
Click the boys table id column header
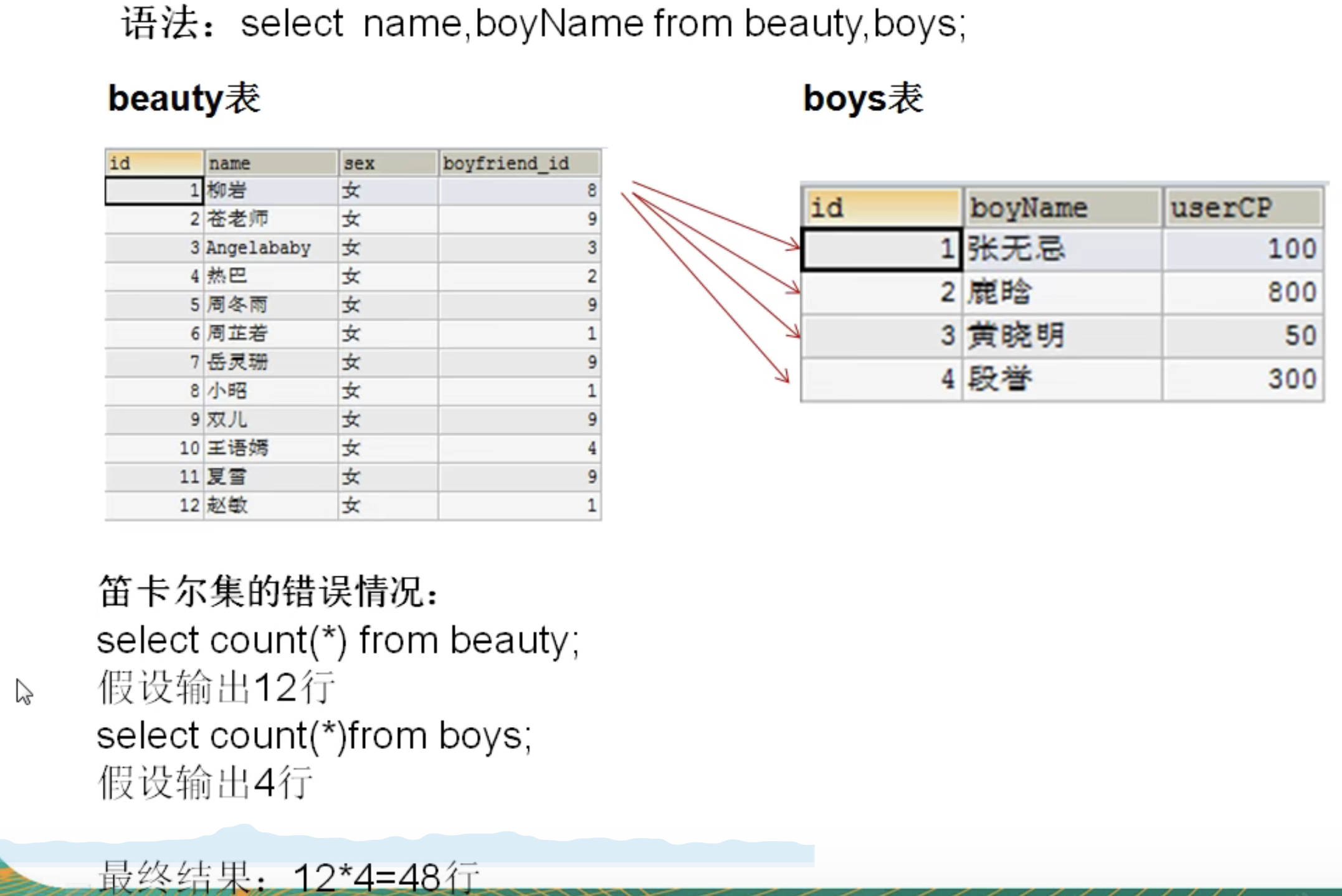click(x=881, y=207)
